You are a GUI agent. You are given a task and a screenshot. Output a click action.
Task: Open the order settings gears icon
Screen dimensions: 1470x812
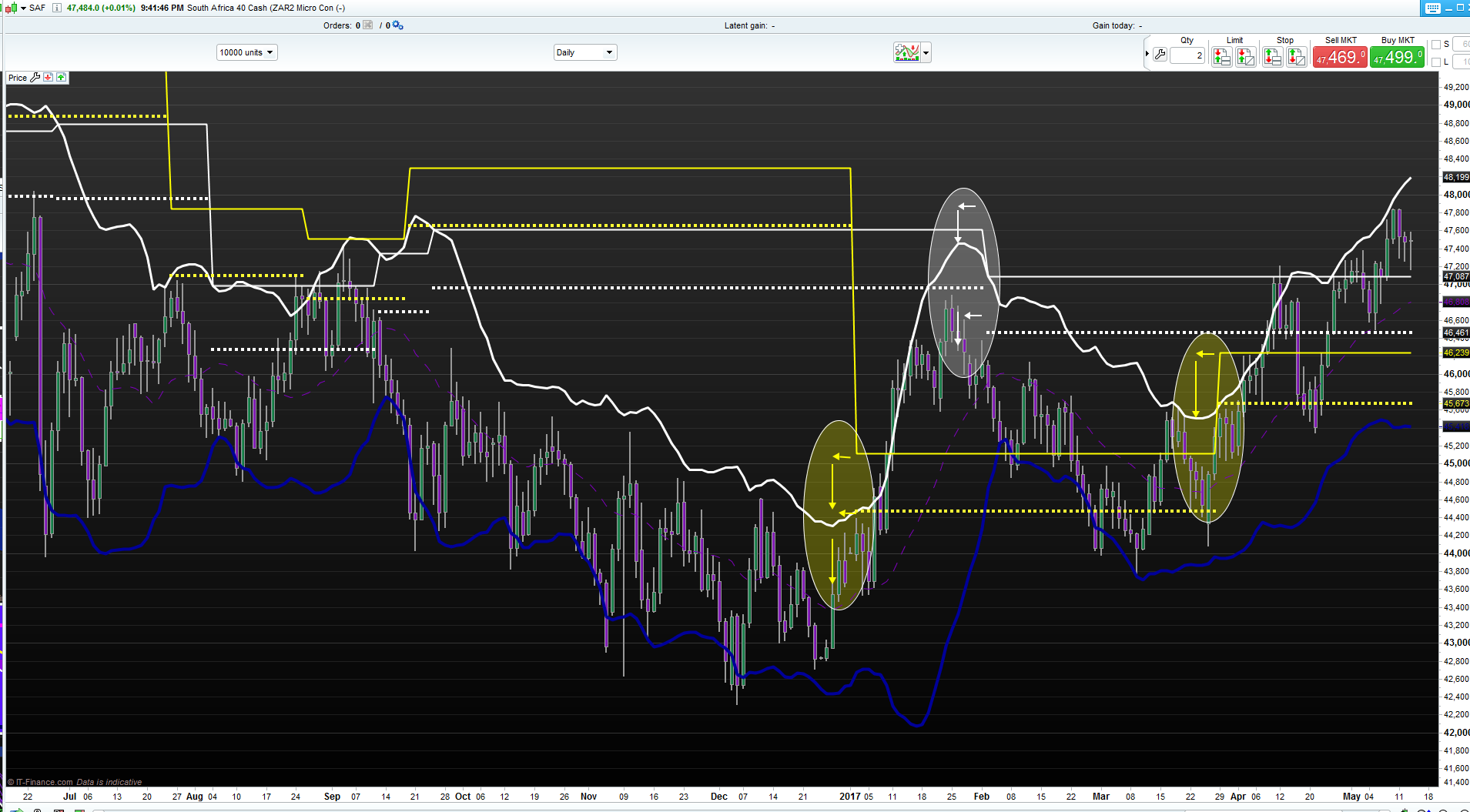(397, 25)
